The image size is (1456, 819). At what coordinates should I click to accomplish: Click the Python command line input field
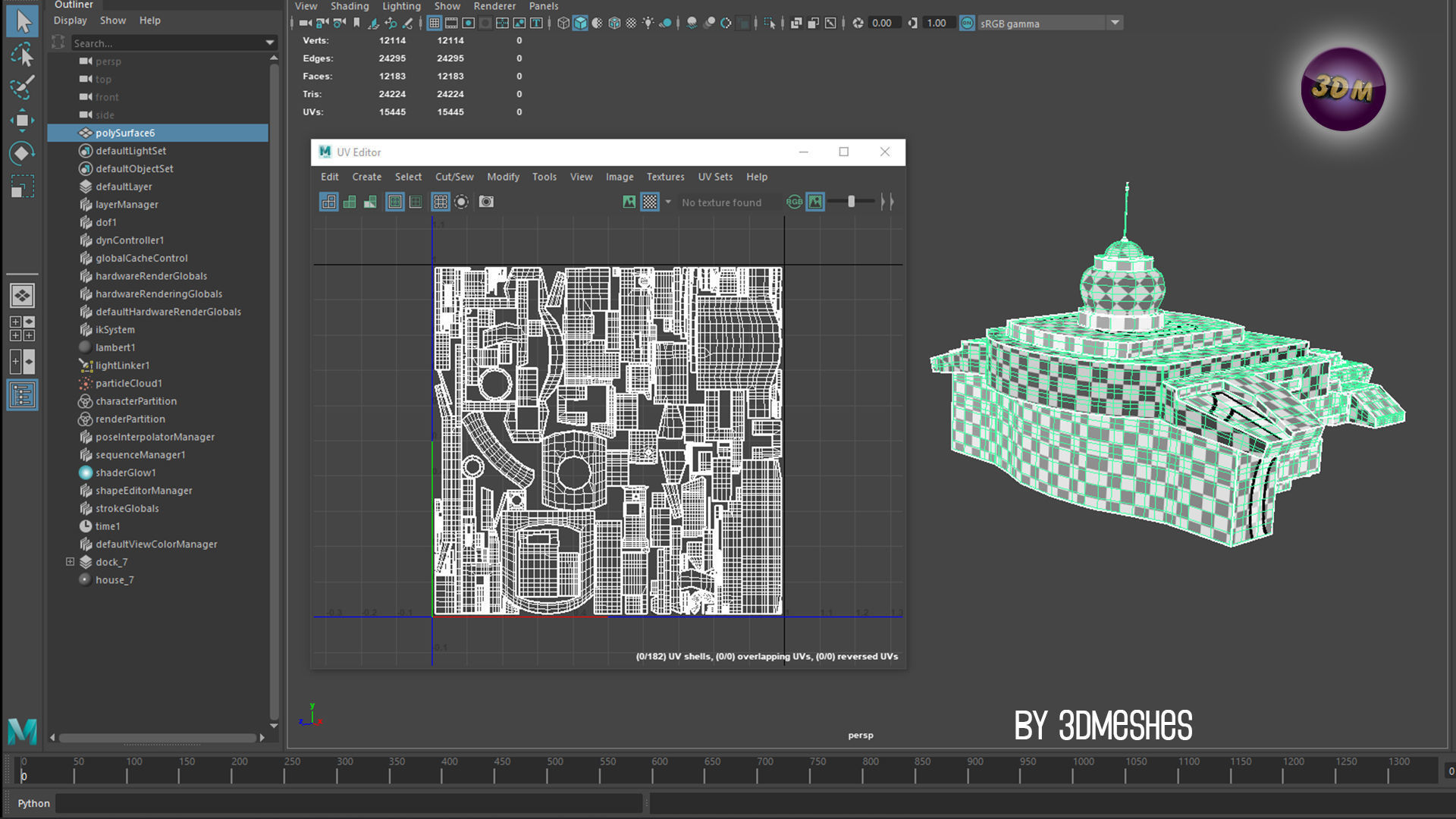[x=349, y=803]
